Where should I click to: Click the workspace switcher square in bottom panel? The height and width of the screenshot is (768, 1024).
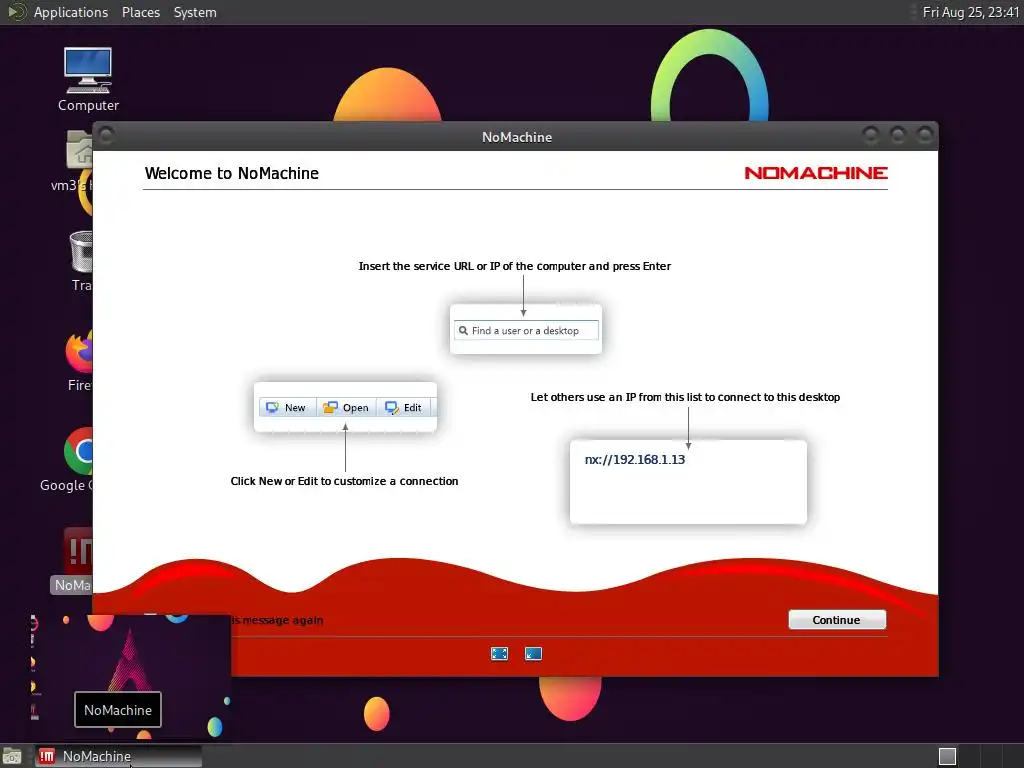pyautogui.click(x=947, y=756)
